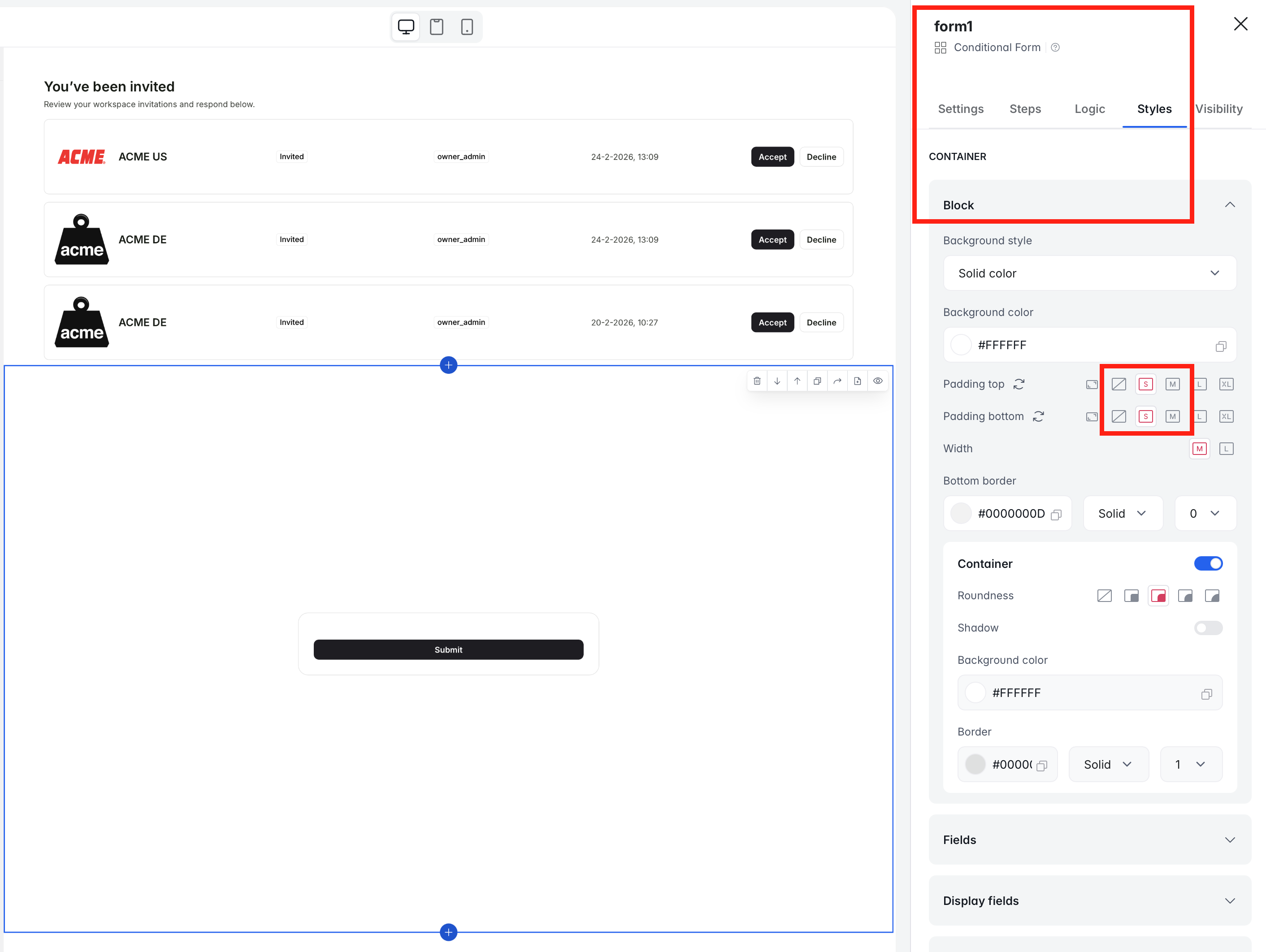
Task: Disable the Container toggle
Action: click(1208, 563)
